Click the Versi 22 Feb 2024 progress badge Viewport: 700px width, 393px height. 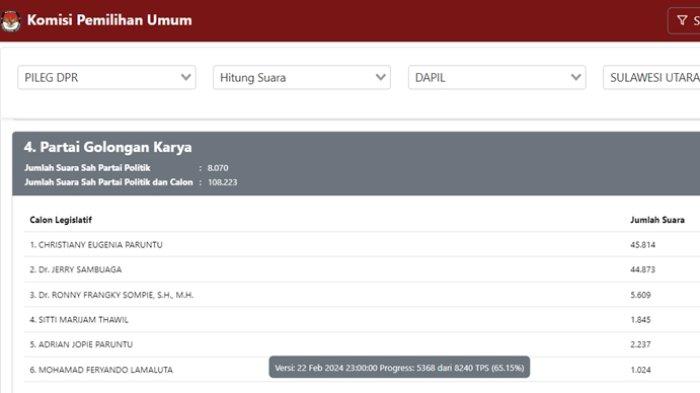399,368
